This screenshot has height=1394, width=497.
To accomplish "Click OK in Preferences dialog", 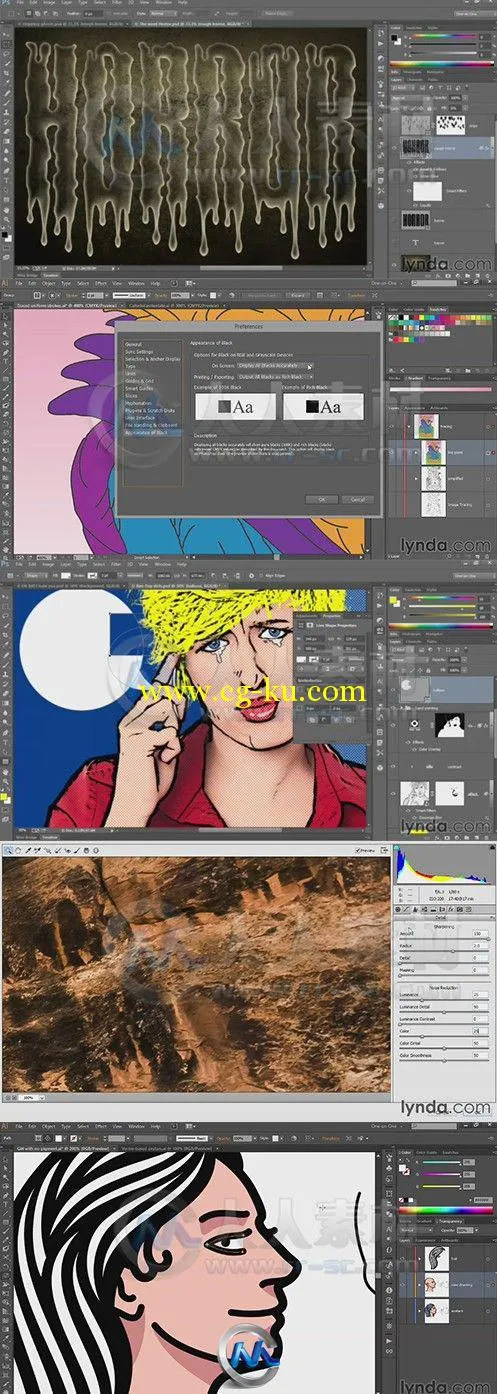I will point(322,499).
